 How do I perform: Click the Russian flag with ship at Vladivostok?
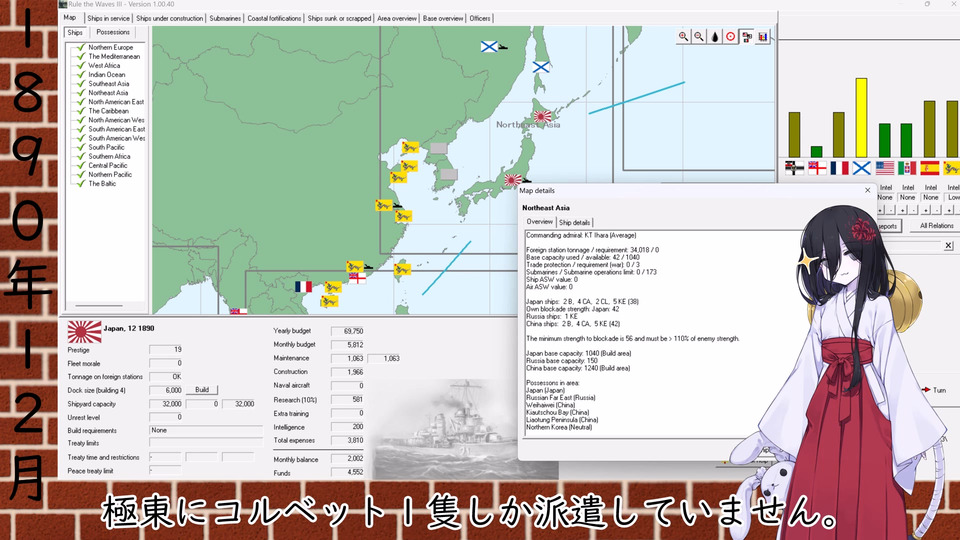click(x=489, y=46)
